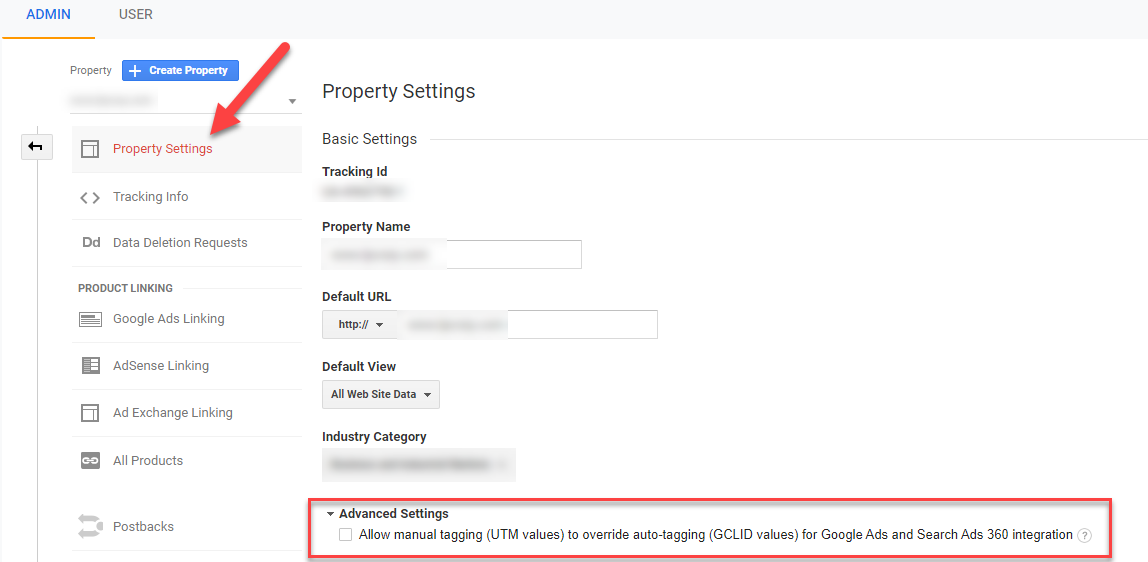Click the Data Deletion Requests Dd icon
Viewport: 1148px width, 562px height.
(x=90, y=243)
